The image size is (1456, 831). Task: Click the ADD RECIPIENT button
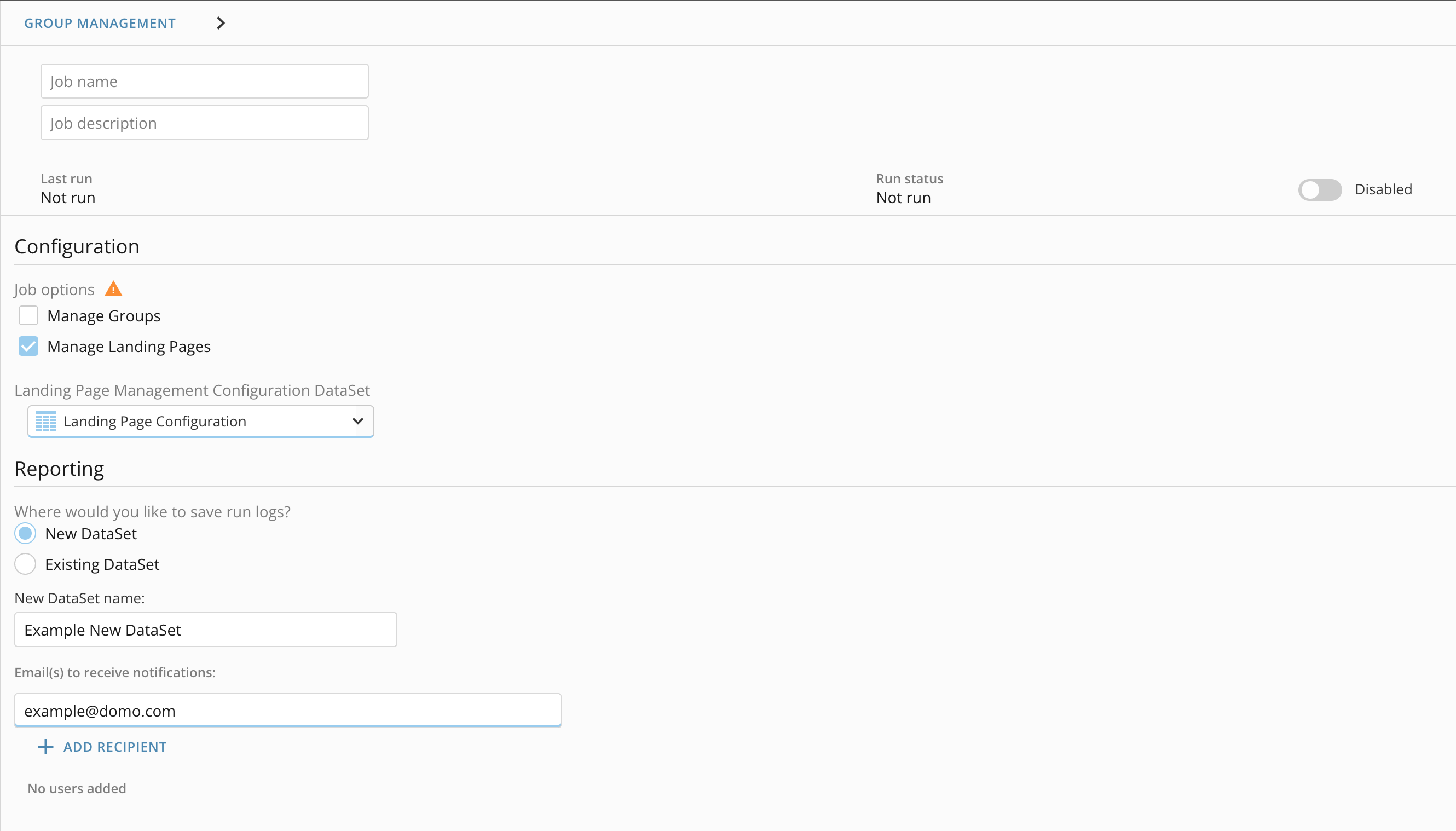tap(114, 747)
